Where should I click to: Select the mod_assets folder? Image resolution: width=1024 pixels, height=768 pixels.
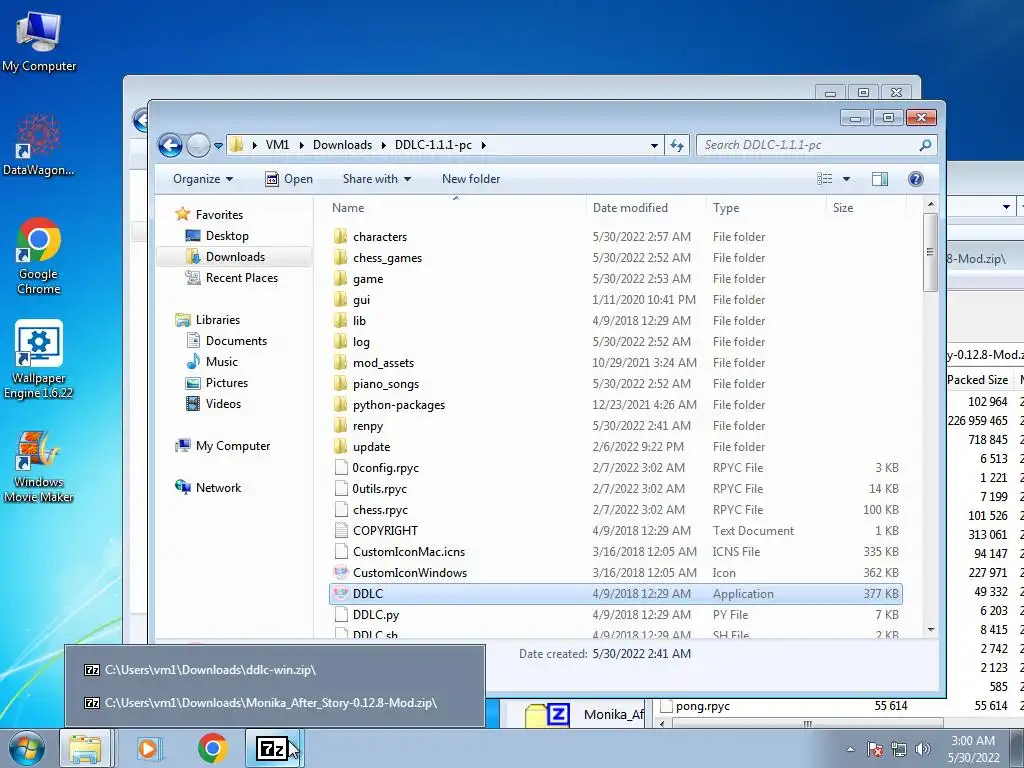click(383, 362)
